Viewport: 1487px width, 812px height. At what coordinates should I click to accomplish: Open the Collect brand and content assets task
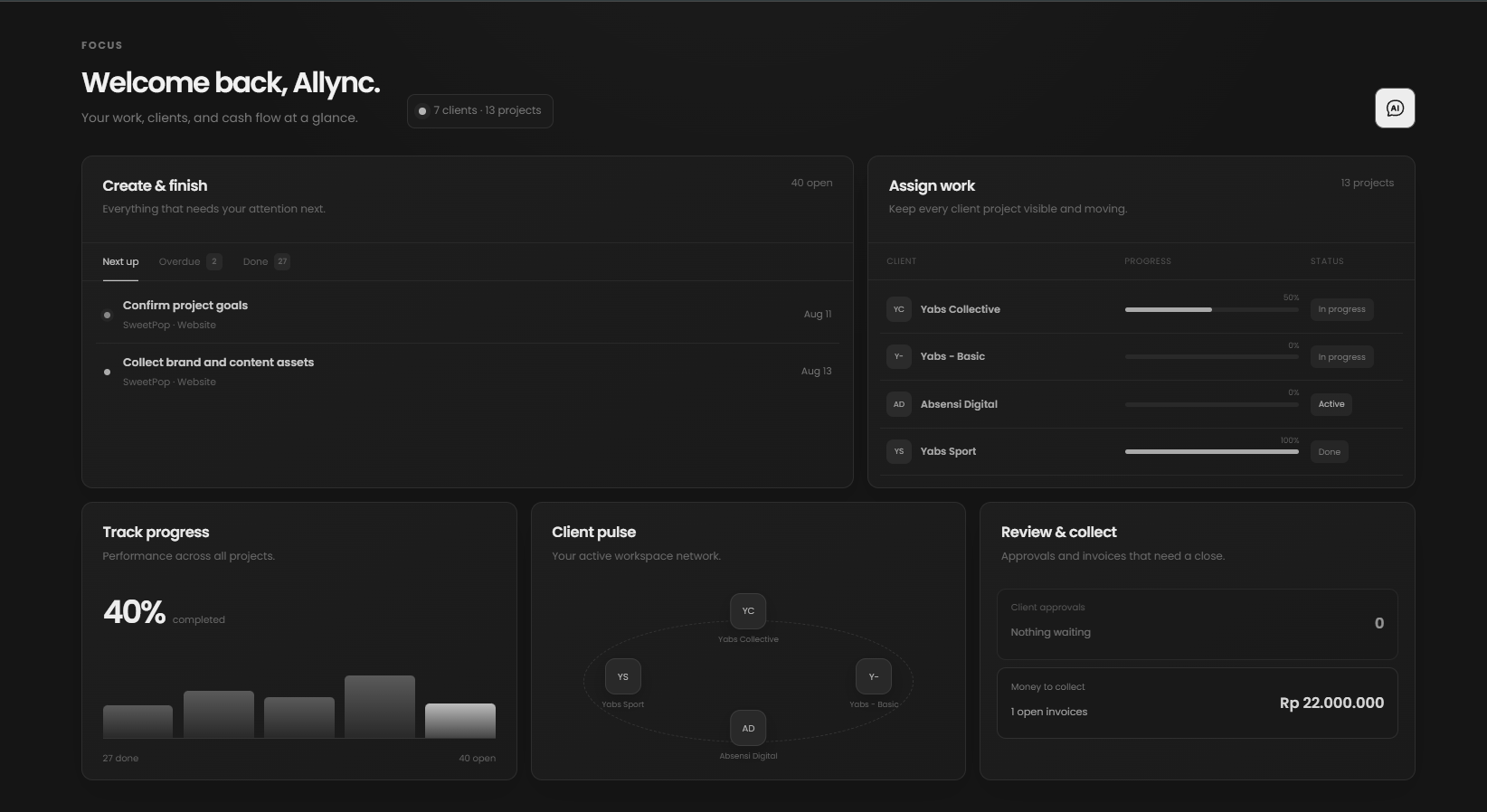pos(468,372)
